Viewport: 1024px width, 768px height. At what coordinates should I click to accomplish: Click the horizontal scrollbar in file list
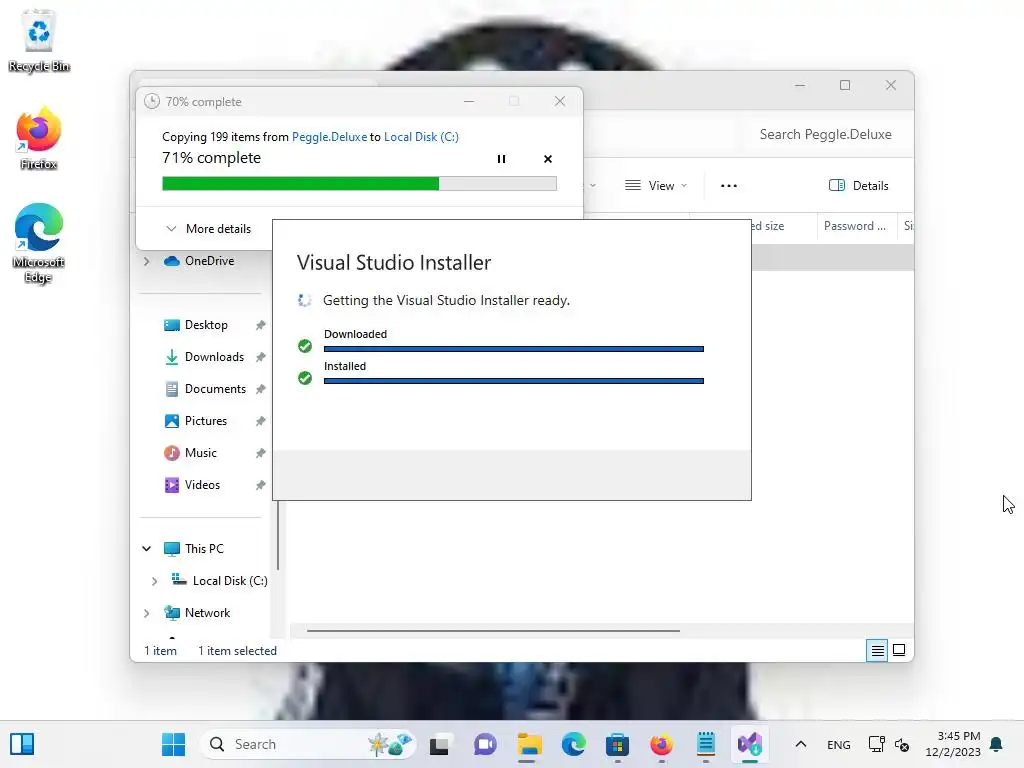tap(493, 631)
